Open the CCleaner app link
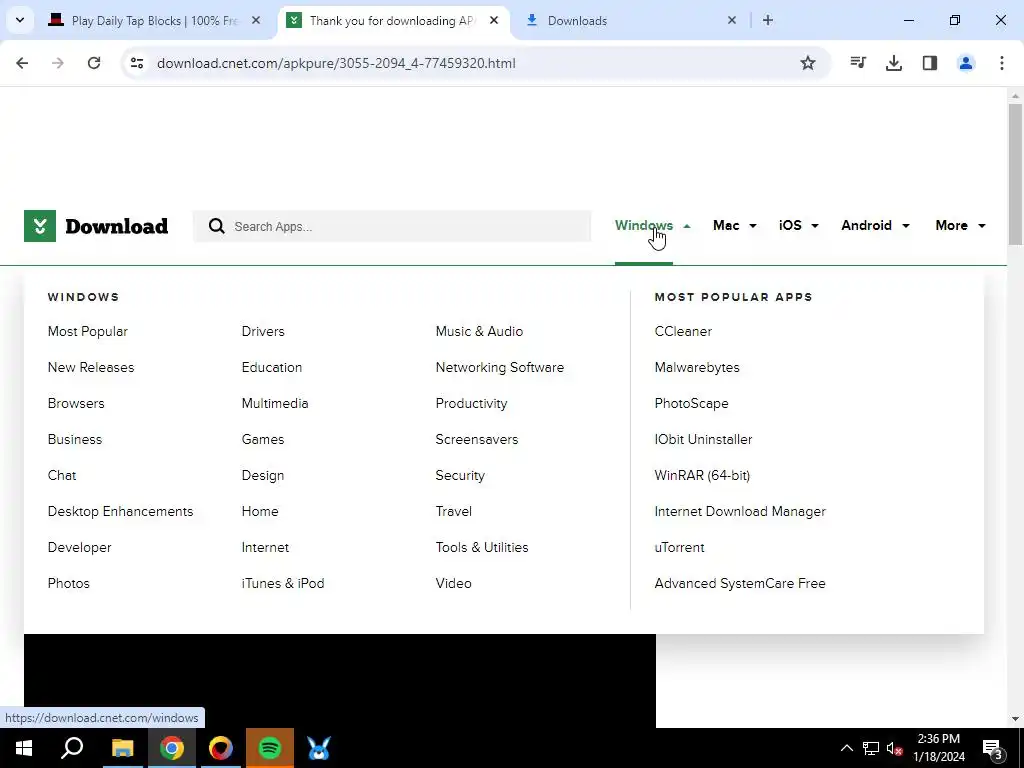The image size is (1024, 768). [x=683, y=331]
